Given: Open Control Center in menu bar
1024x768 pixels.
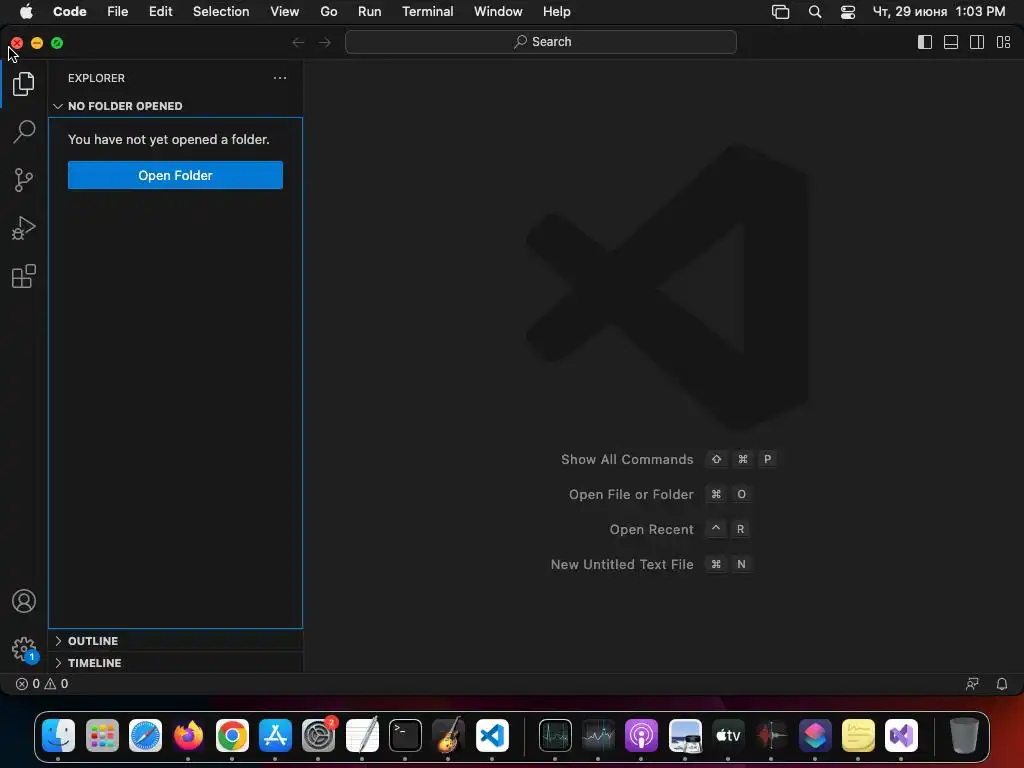Looking at the screenshot, I should click(848, 12).
